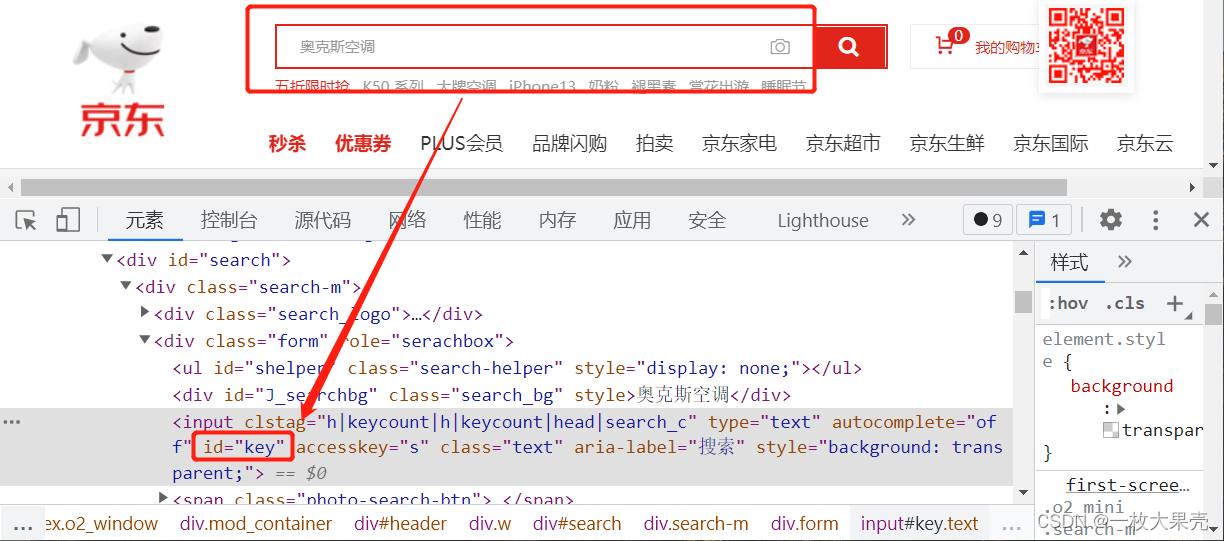Viewport: 1224px width, 541px height.
Task: Collapse the div id="search" node
Action: click(x=107, y=260)
